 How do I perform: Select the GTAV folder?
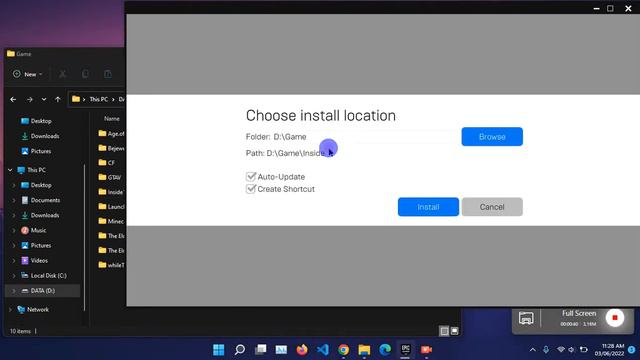click(x=110, y=177)
